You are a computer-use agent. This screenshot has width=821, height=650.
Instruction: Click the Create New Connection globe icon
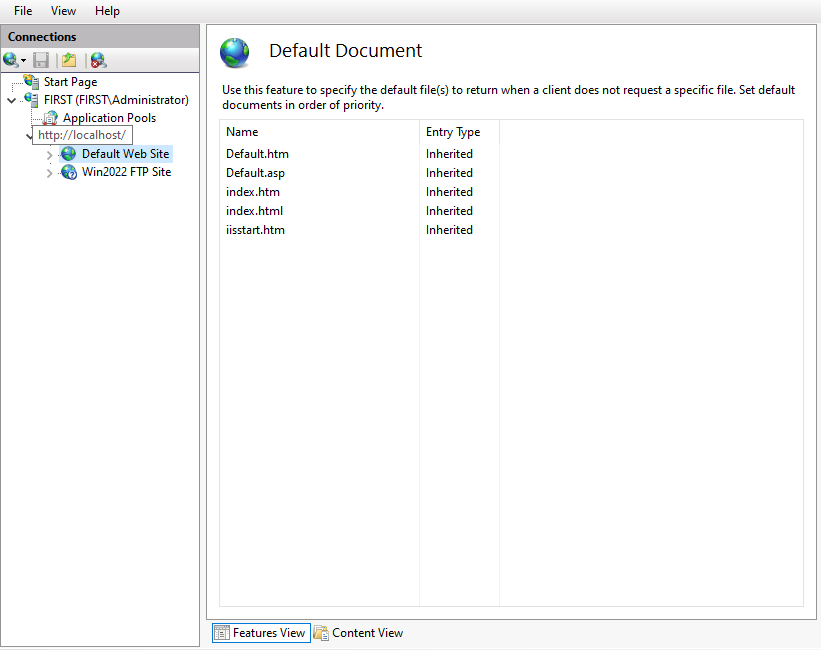[10, 60]
